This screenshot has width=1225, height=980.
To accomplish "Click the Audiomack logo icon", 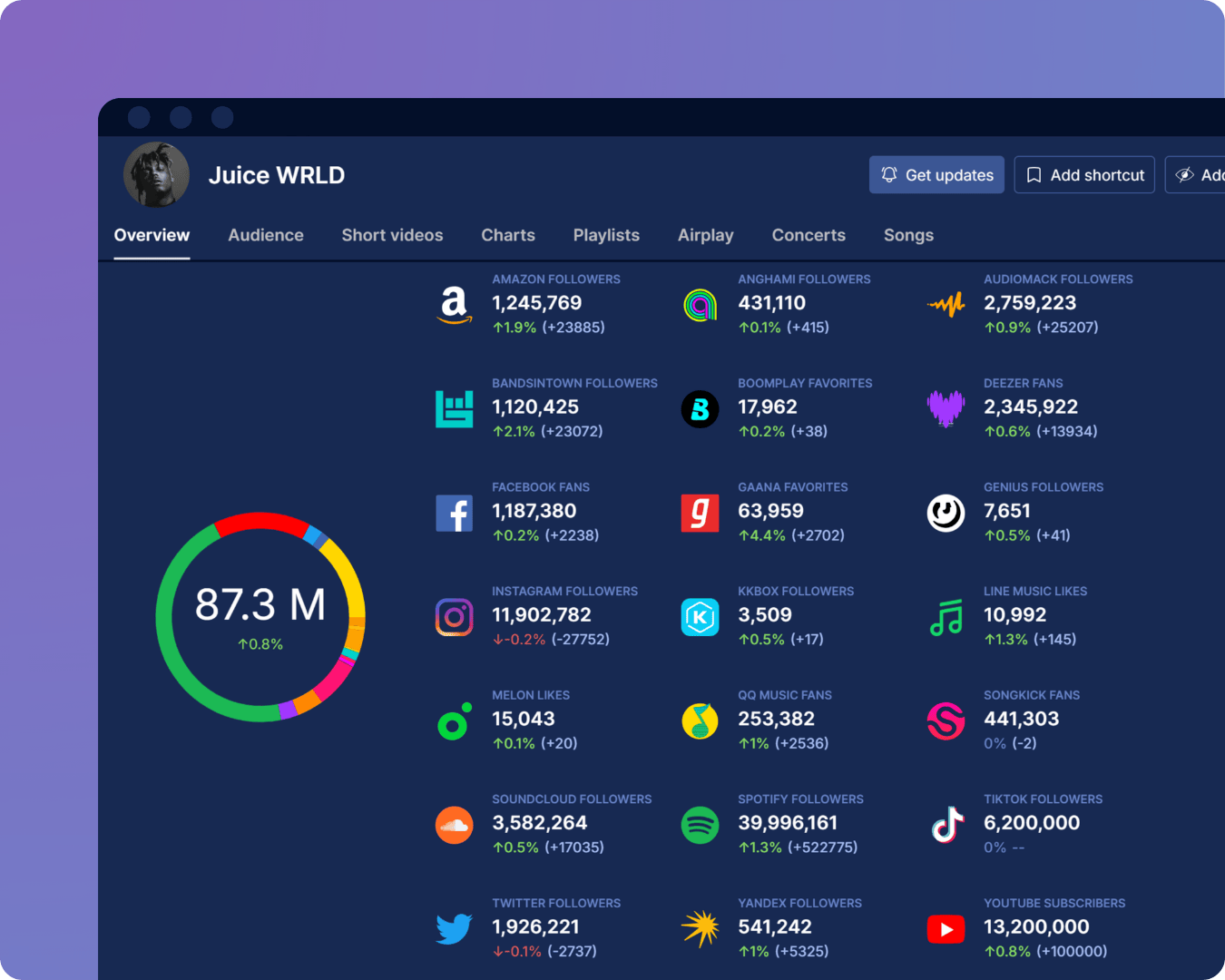I will click(946, 305).
